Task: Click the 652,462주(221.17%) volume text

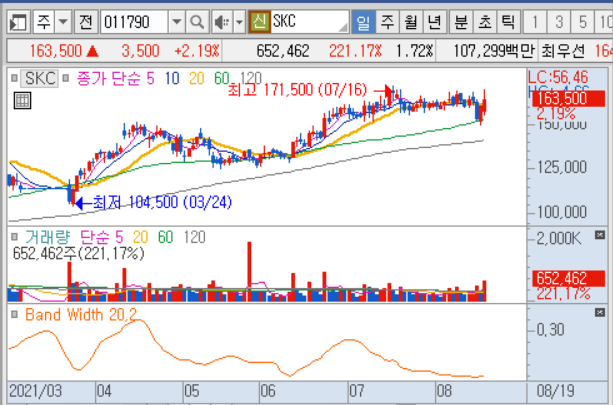Action: [x=78, y=254]
